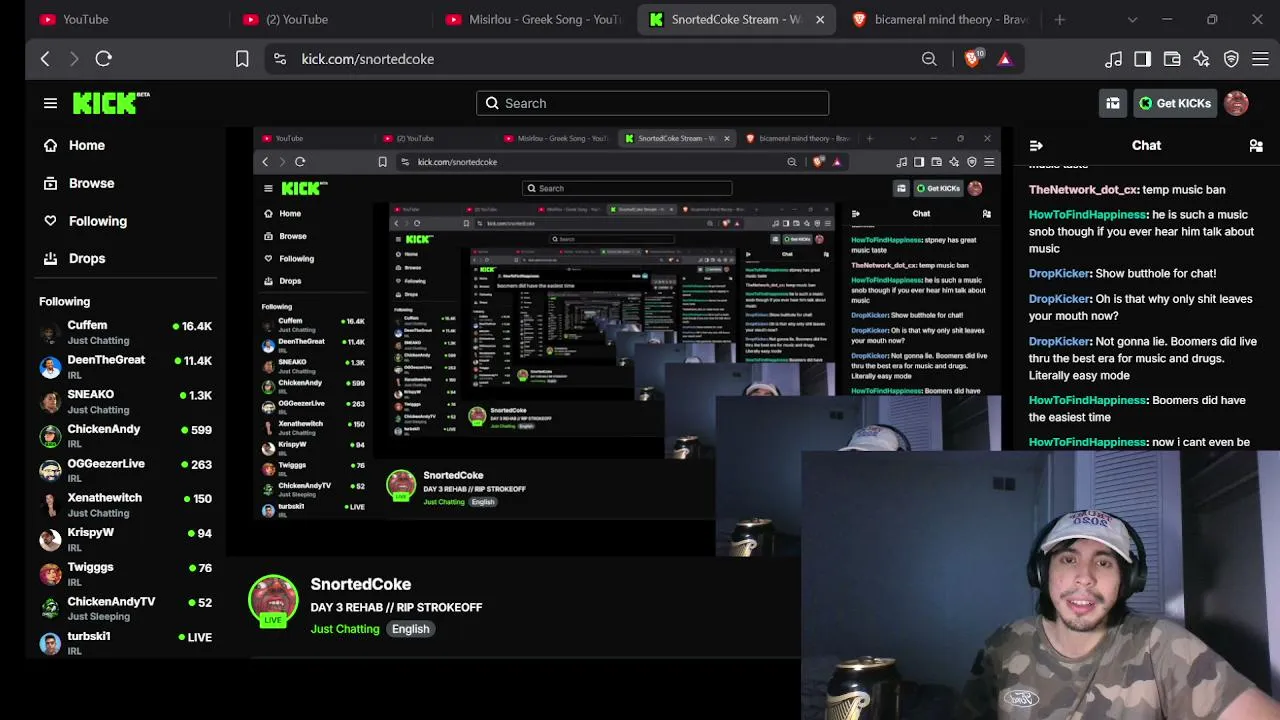Image resolution: width=1280 pixels, height=720 pixels.
Task: Expand the browser tab search chevron
Action: [1132, 19]
